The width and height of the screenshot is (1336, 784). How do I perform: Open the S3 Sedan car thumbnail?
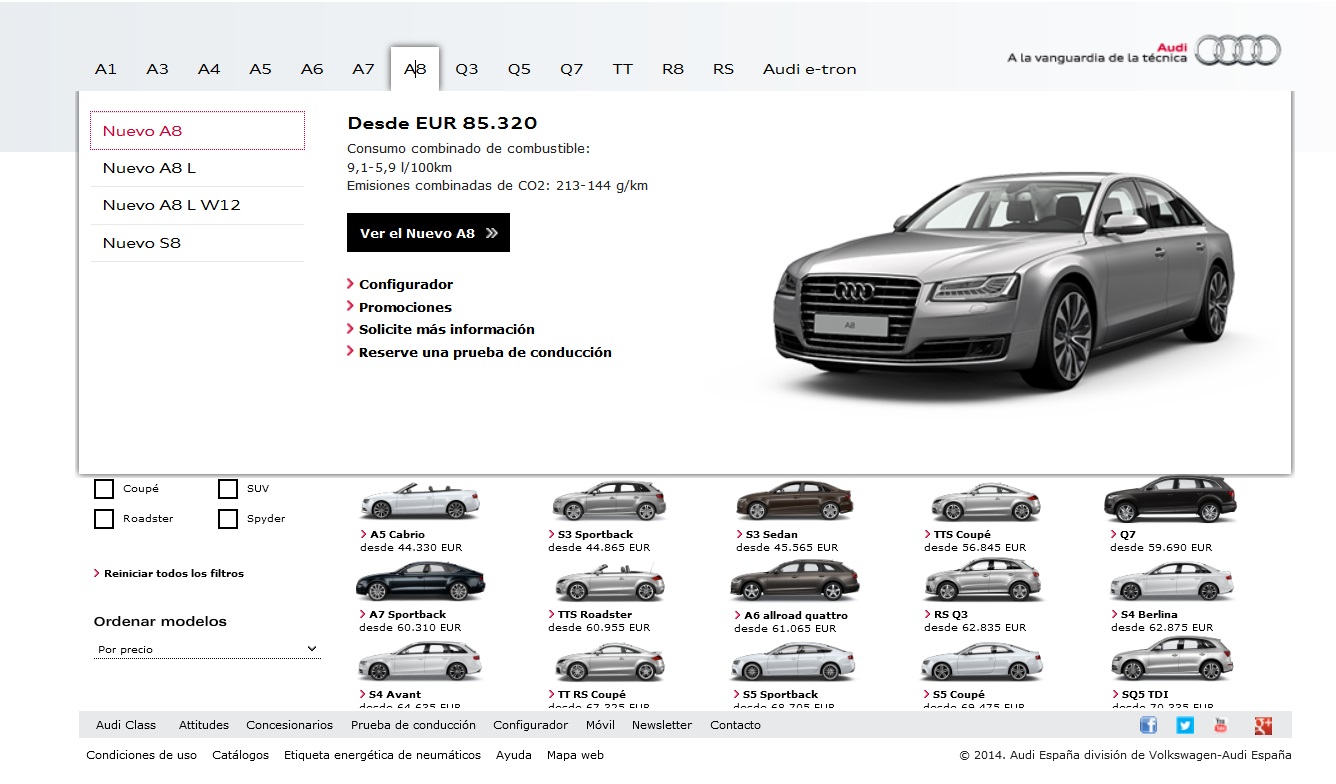795,501
